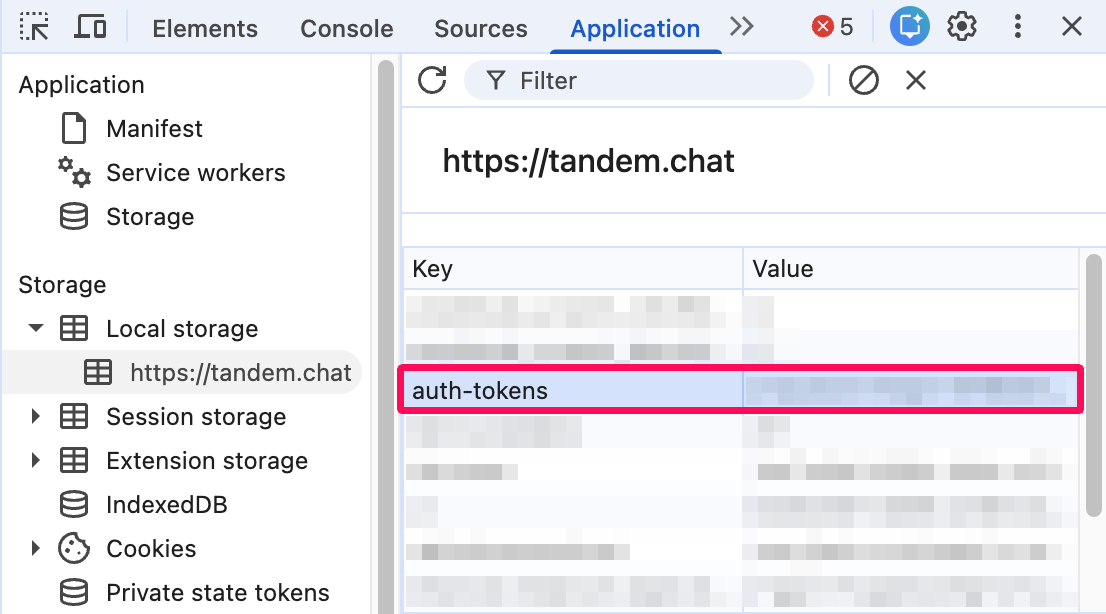
Task: Focus the Filter input field
Action: coord(638,80)
